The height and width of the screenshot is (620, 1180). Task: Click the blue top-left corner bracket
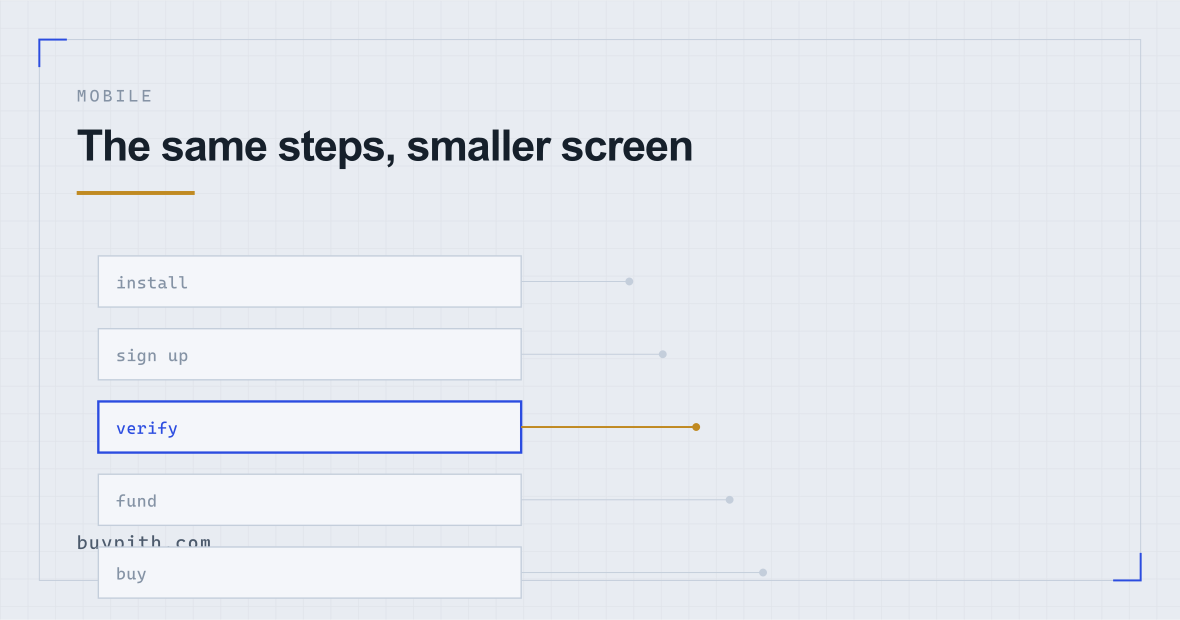(x=52, y=52)
